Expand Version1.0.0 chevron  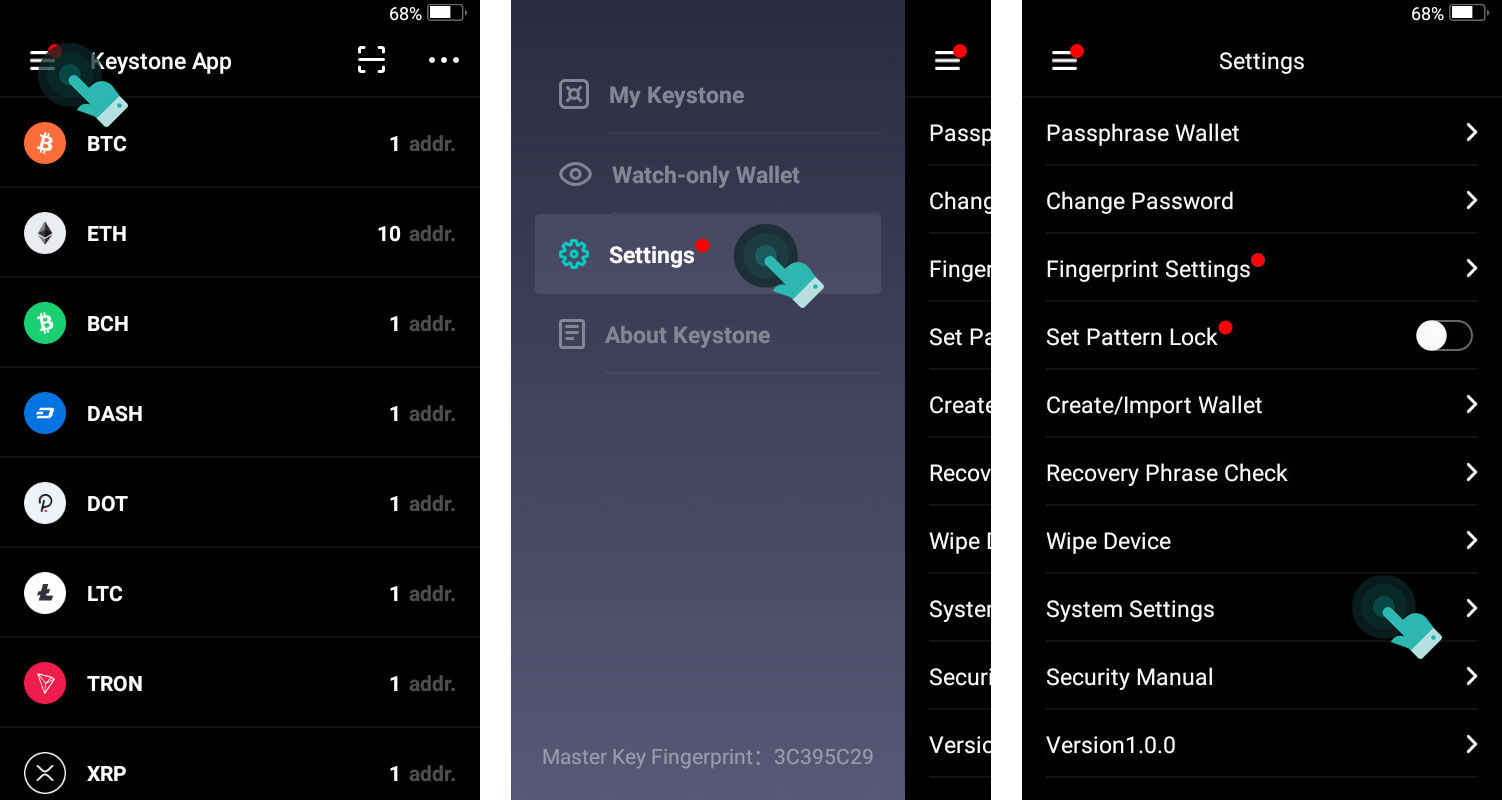(x=1471, y=744)
